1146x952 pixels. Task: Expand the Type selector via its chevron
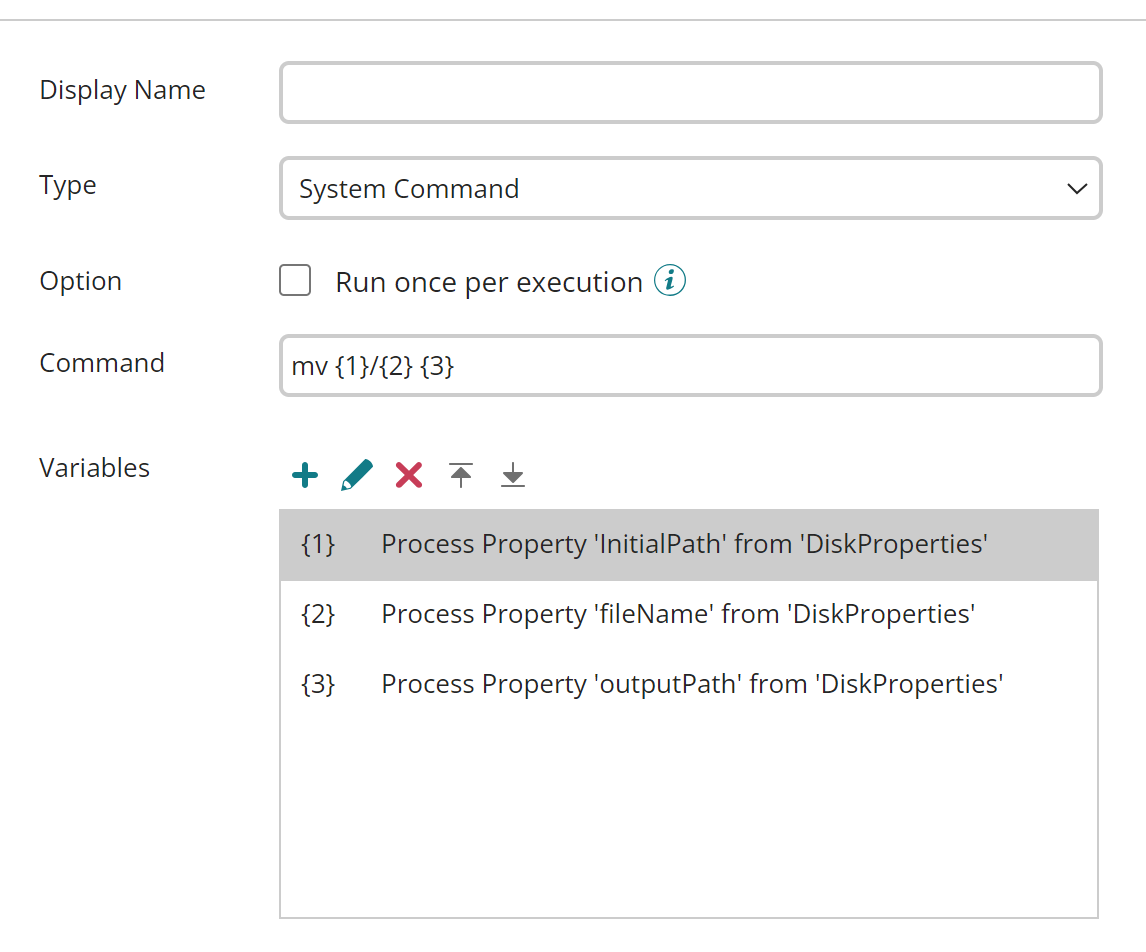pyautogui.click(x=1077, y=188)
